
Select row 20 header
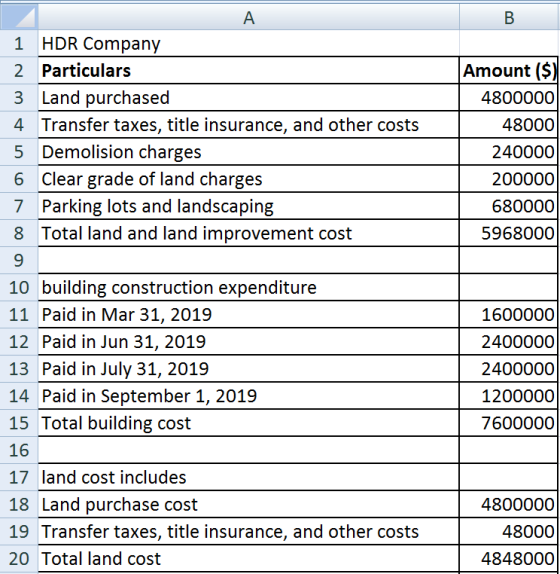(19, 559)
